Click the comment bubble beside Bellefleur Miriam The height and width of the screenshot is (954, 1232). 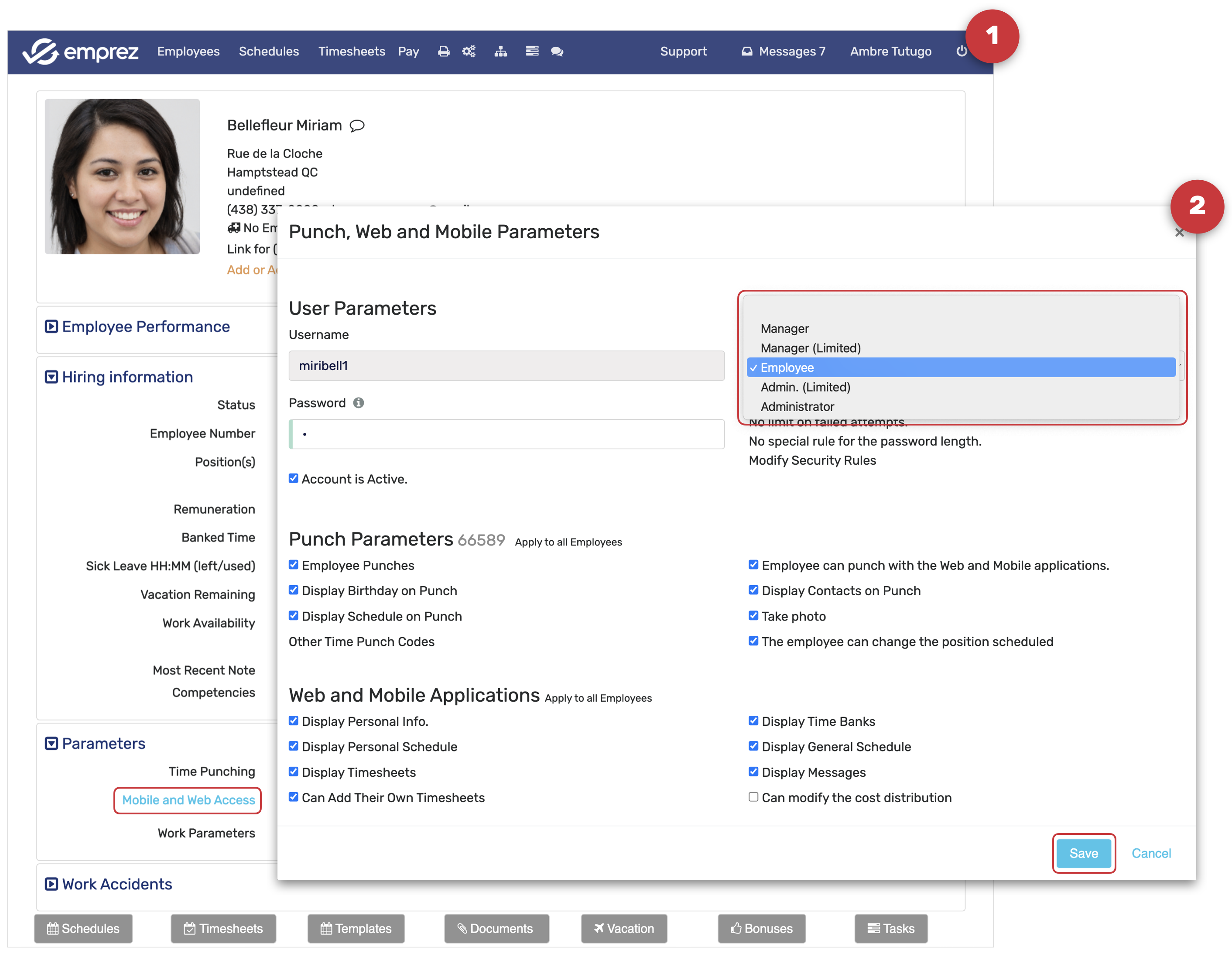click(x=357, y=126)
